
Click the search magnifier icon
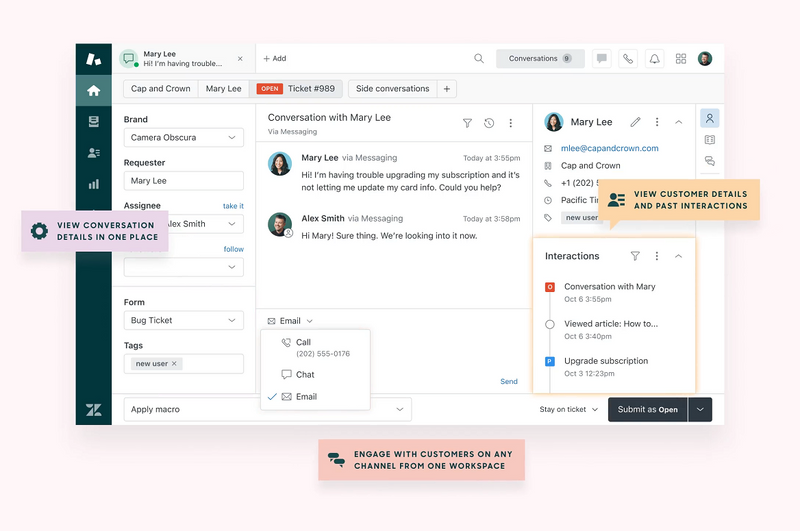tap(479, 59)
